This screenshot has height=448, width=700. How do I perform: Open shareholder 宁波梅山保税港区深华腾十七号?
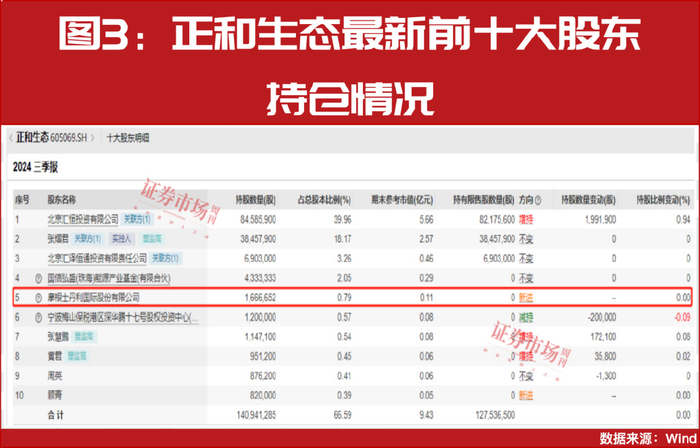pyautogui.click(x=123, y=318)
